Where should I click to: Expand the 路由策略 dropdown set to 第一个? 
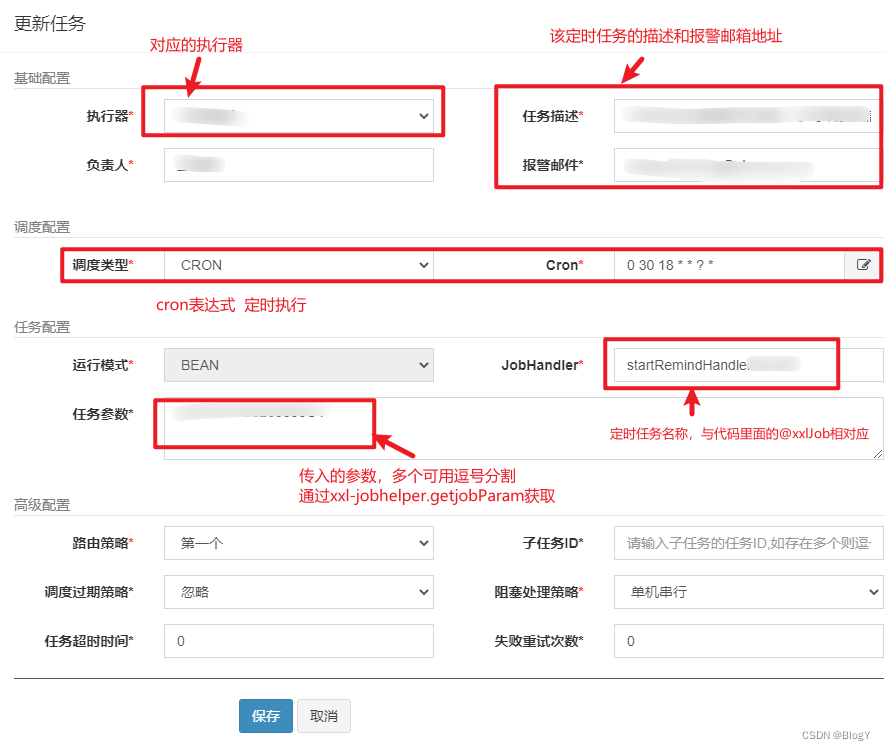297,543
